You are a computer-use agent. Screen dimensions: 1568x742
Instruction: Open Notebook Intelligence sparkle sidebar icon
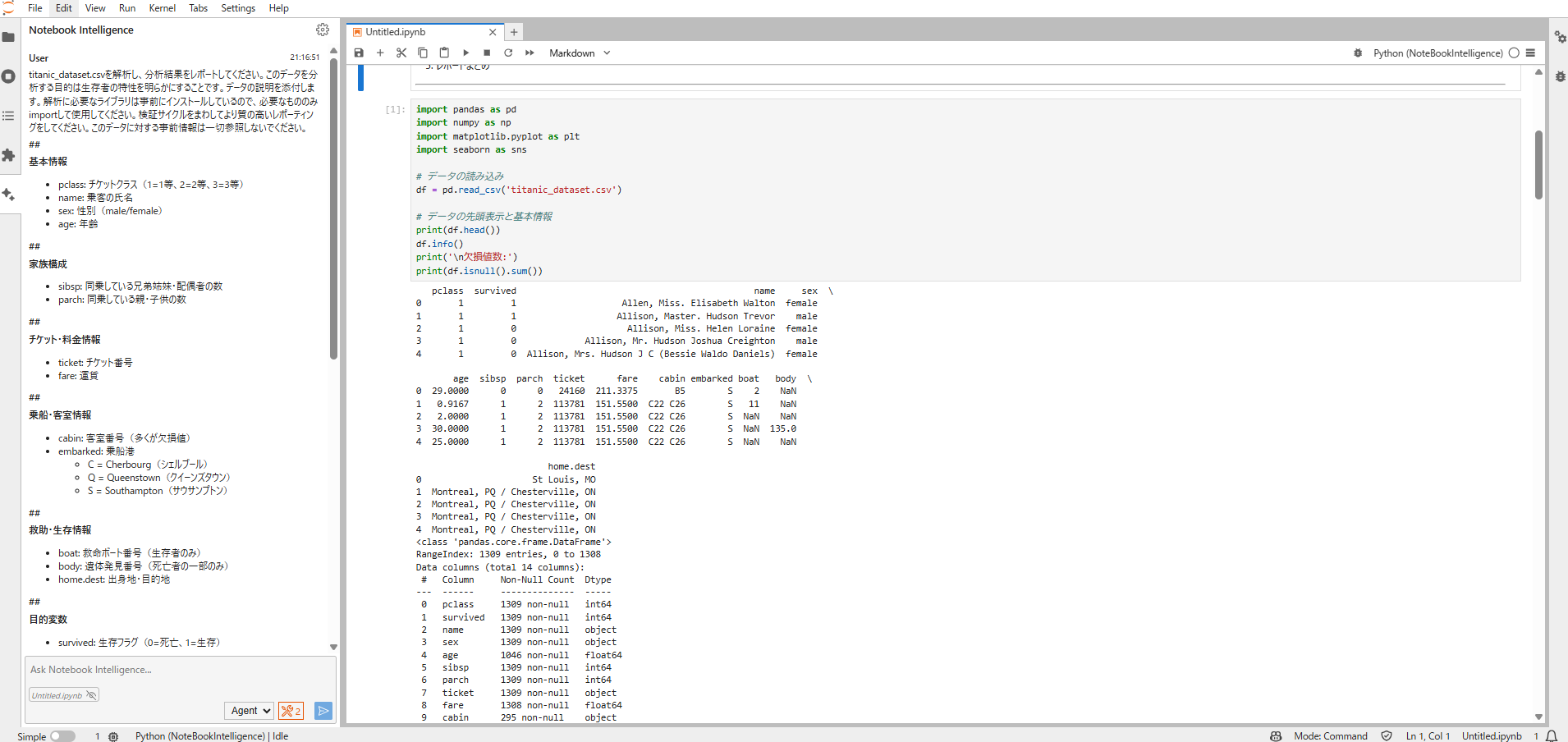tap(8, 195)
